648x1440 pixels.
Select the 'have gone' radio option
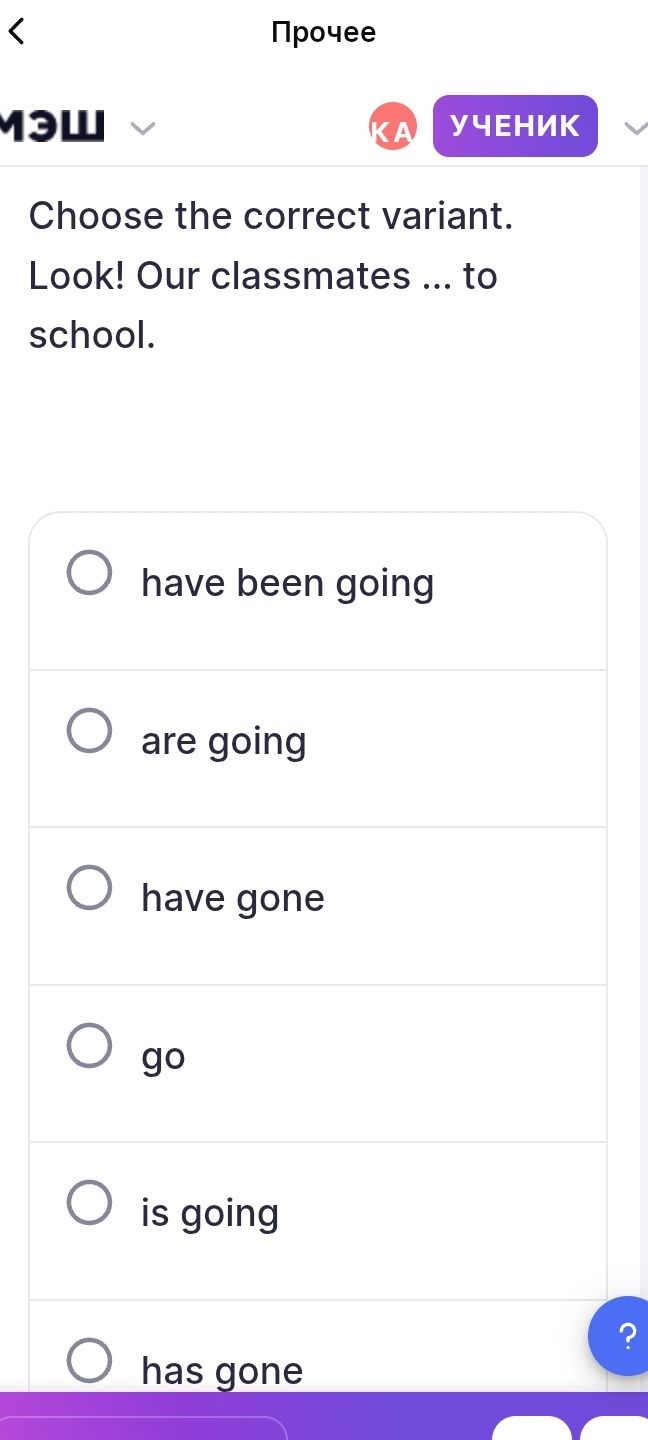point(89,888)
